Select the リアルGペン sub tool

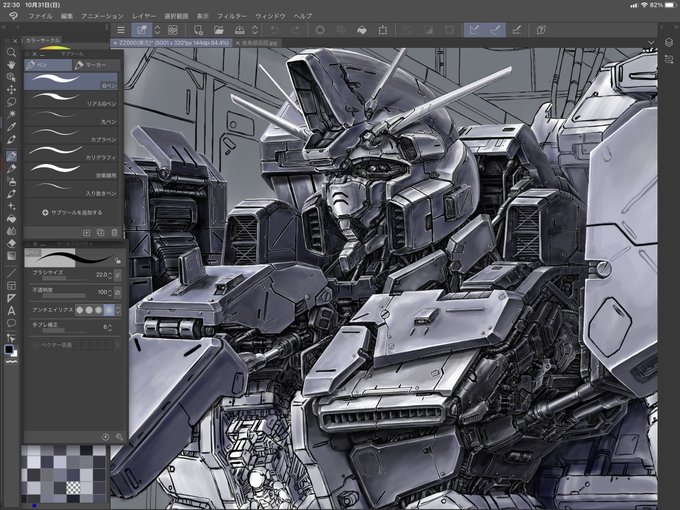(x=71, y=98)
